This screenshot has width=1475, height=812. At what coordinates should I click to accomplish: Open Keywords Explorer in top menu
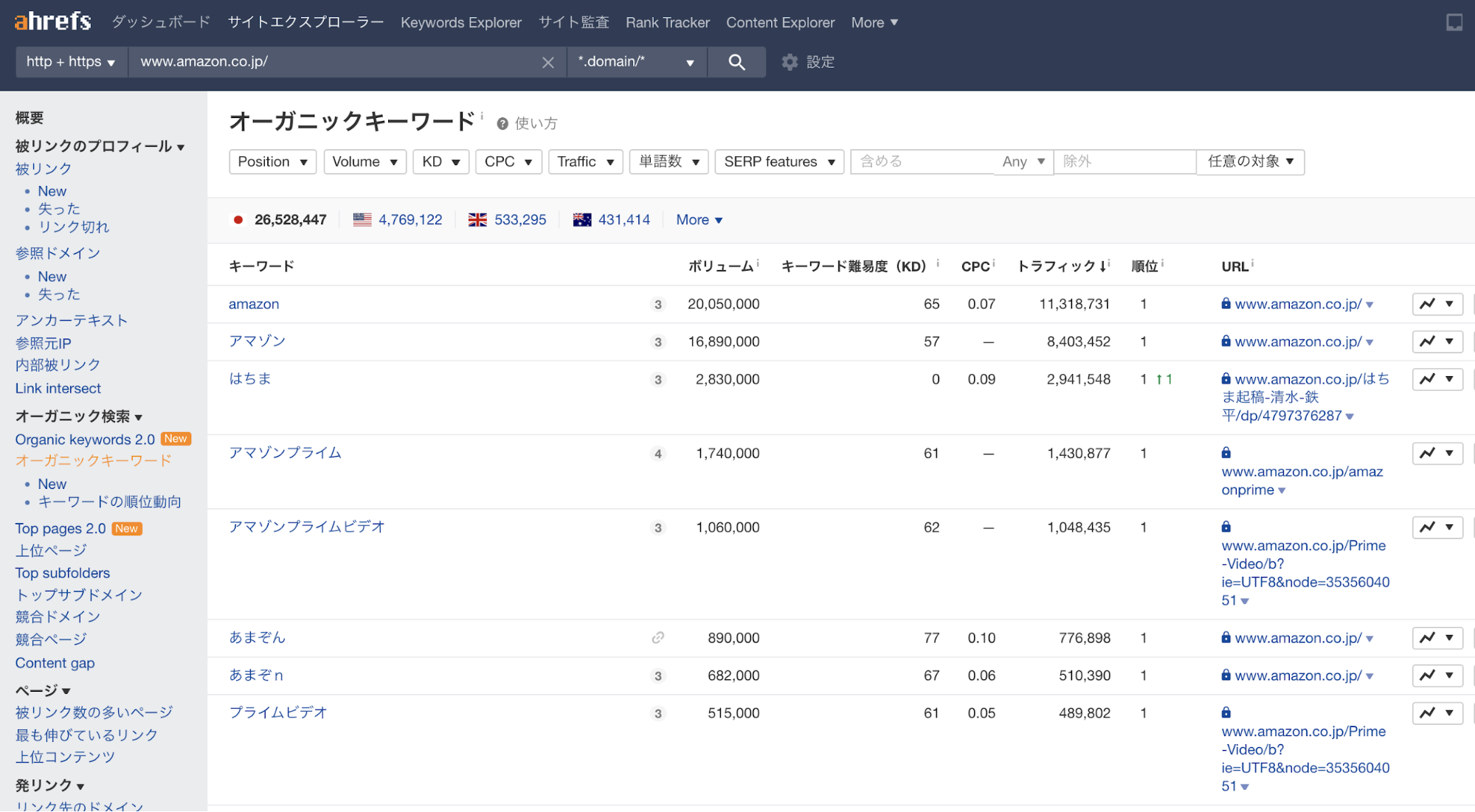460,23
